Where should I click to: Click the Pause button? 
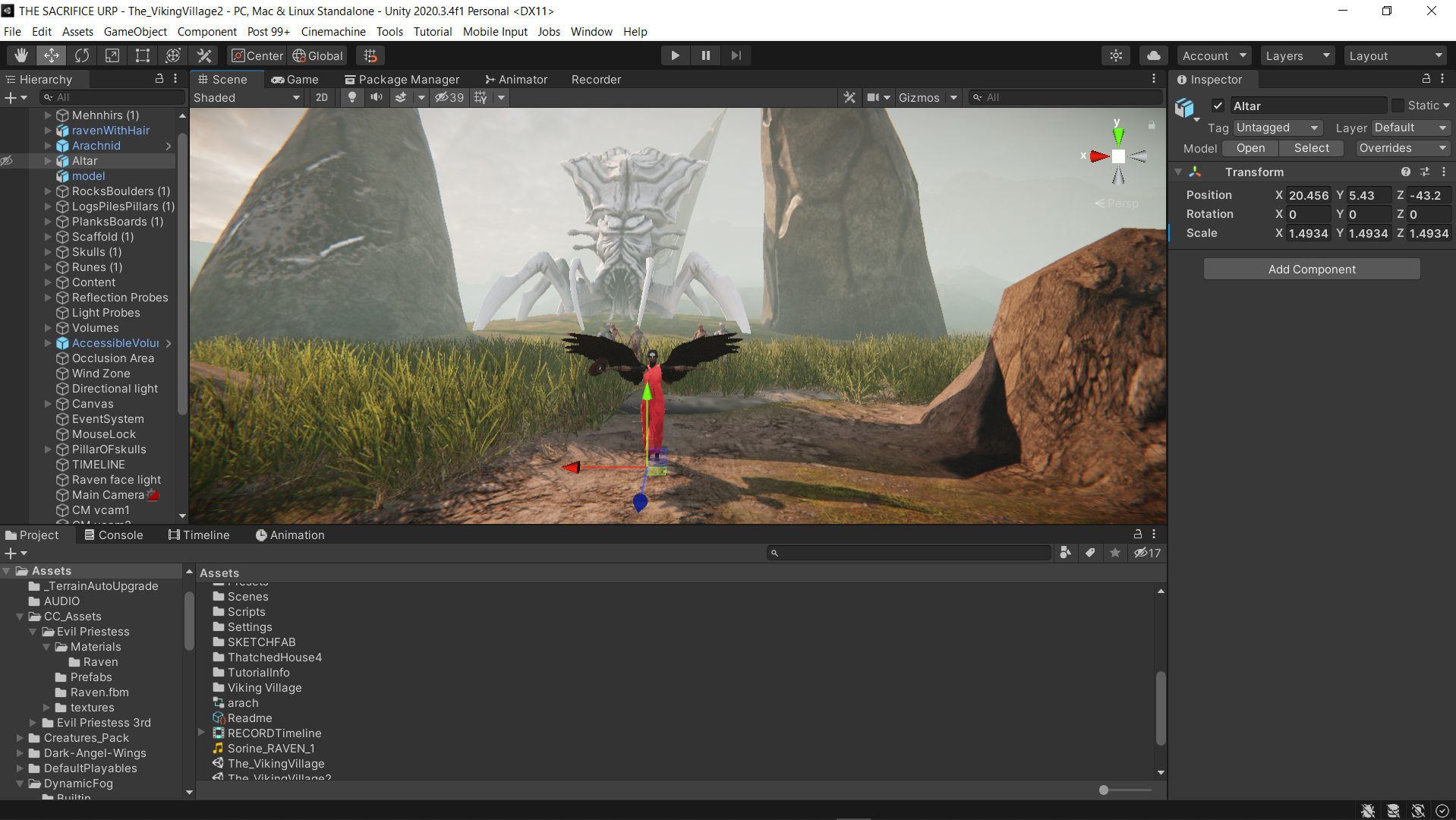tap(705, 55)
